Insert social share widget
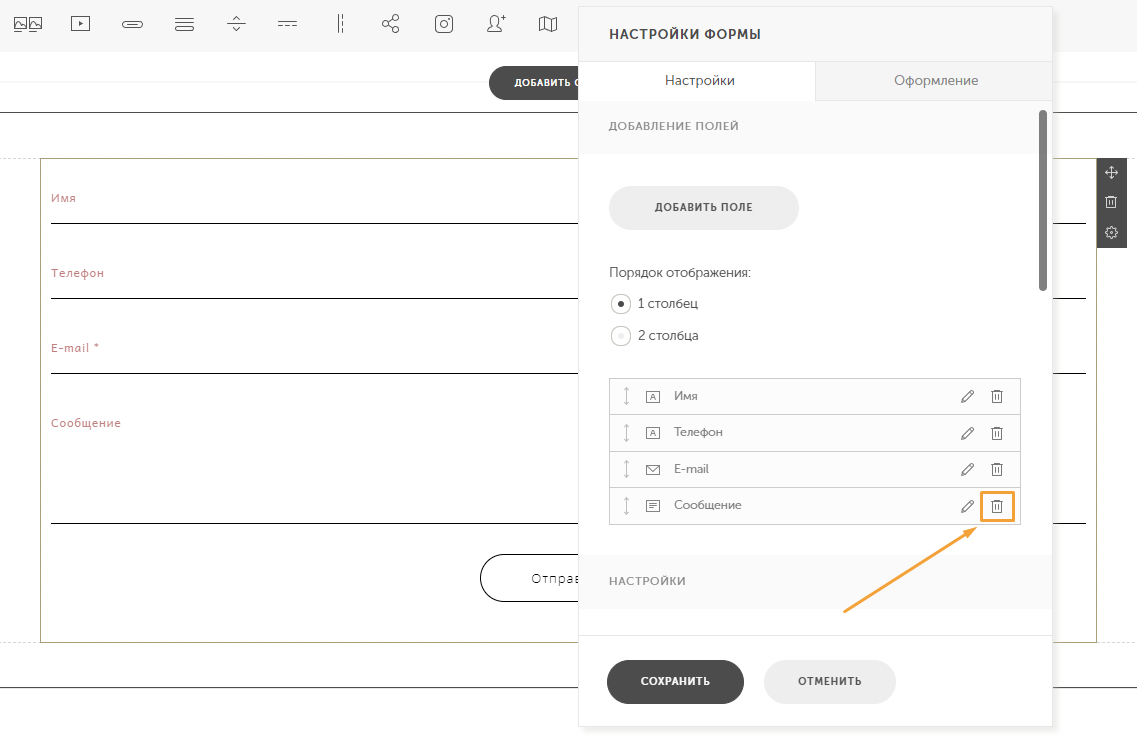Viewport: 1137px width, 737px height. click(391, 24)
